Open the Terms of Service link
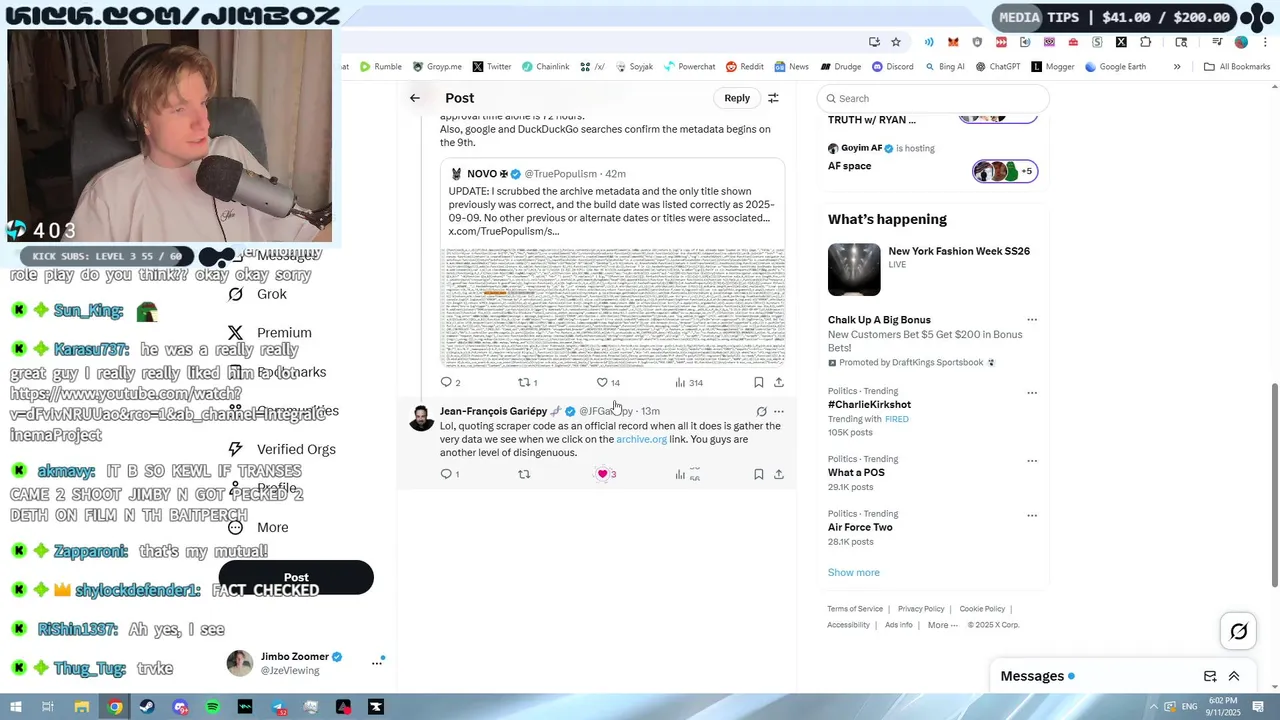The width and height of the screenshot is (1280, 720). coord(855,609)
